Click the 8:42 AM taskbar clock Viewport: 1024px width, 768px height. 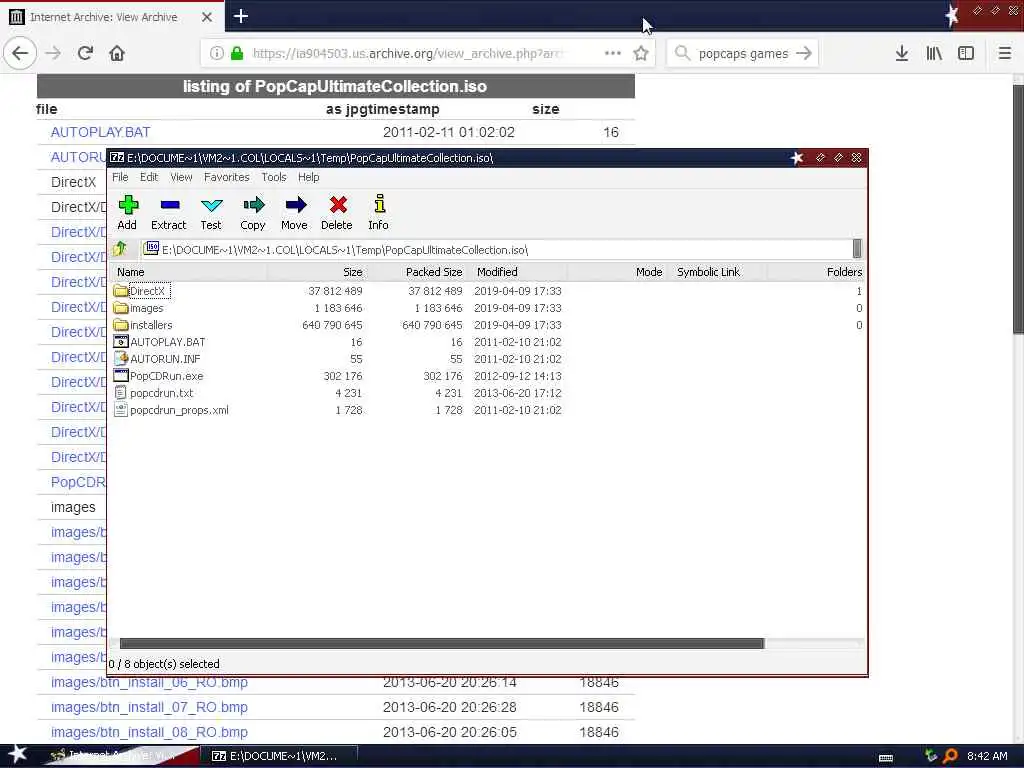tap(987, 756)
